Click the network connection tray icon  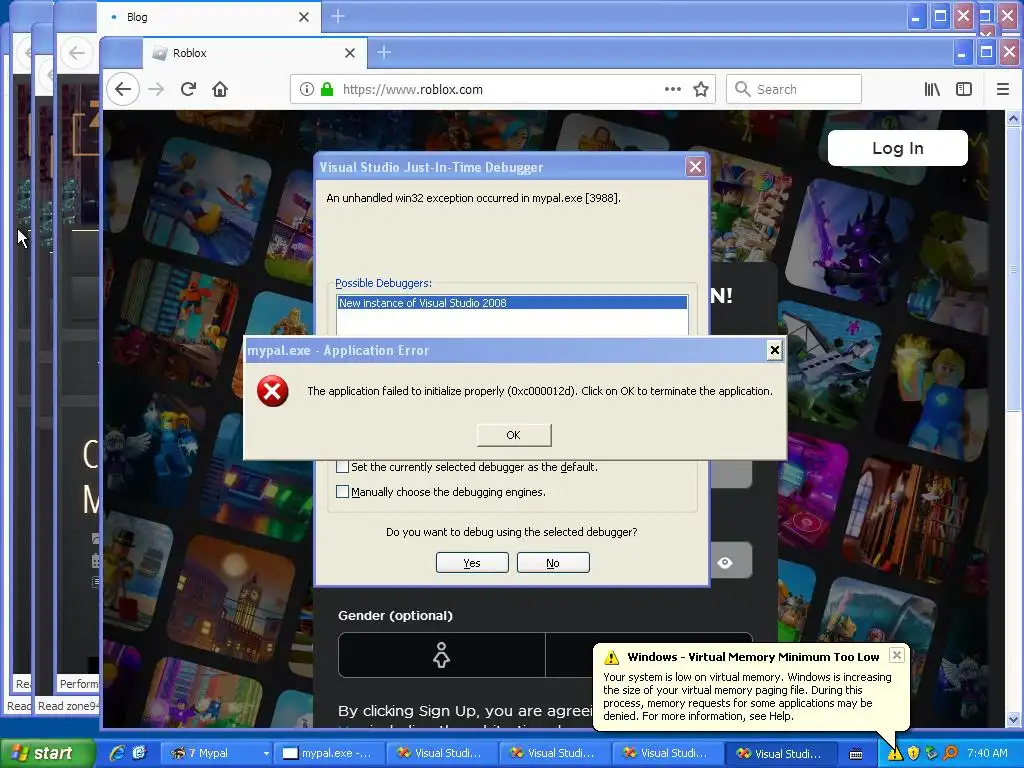[x=932, y=754]
